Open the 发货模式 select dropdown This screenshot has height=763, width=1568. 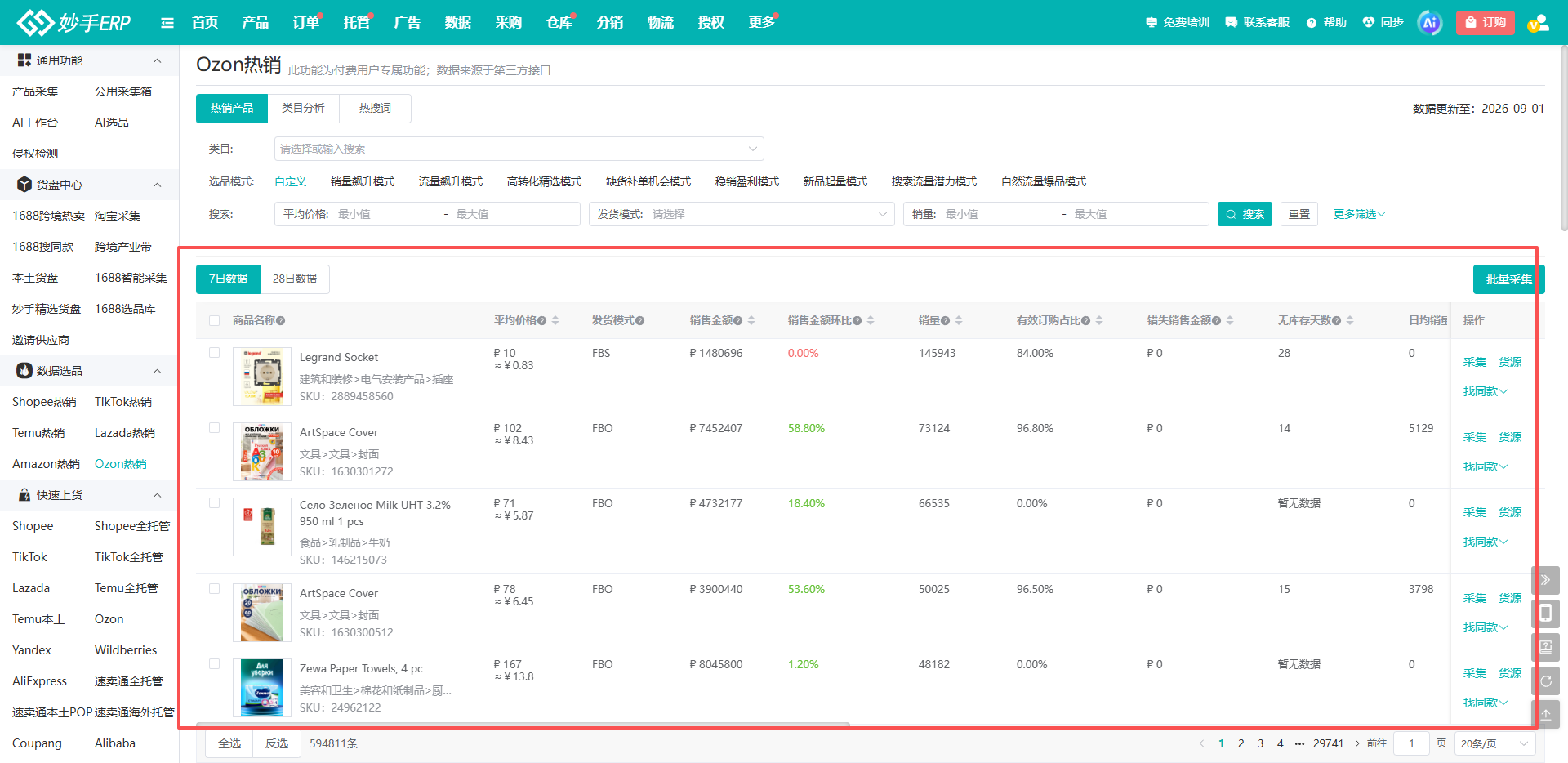coord(742,214)
